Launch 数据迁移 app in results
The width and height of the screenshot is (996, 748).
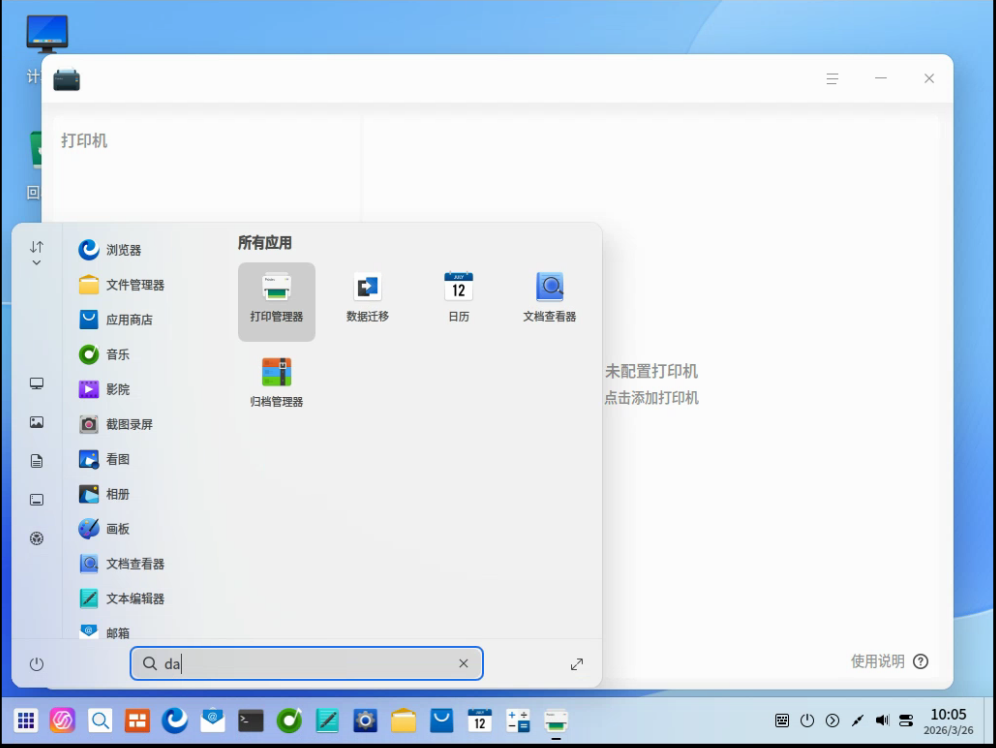tap(367, 298)
